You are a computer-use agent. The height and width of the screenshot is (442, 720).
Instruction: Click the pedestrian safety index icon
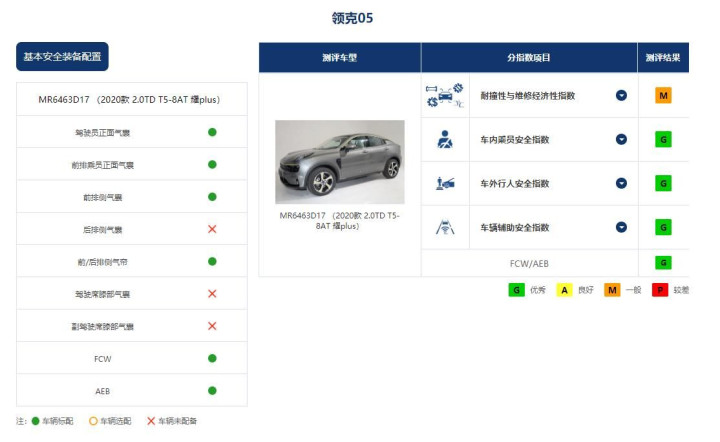tap(444, 184)
